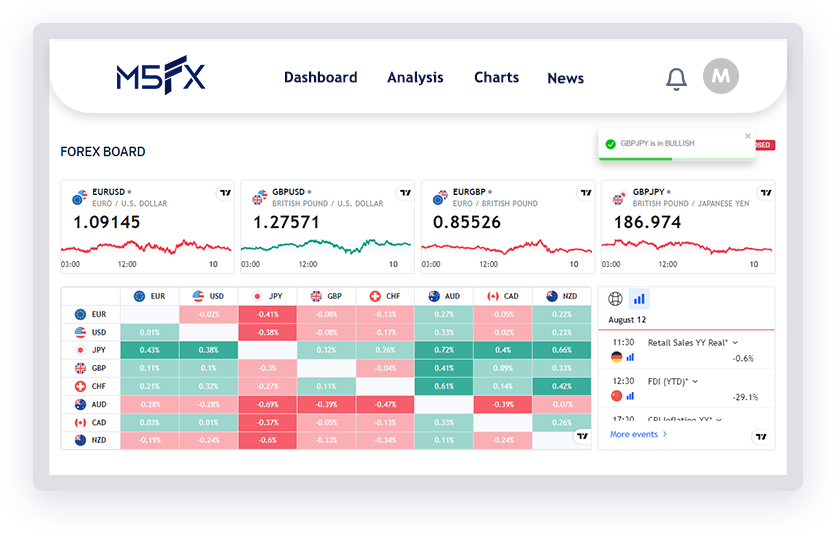Open TradingView logo on GBPUSD card
This screenshot has width=836, height=534.
(x=405, y=193)
